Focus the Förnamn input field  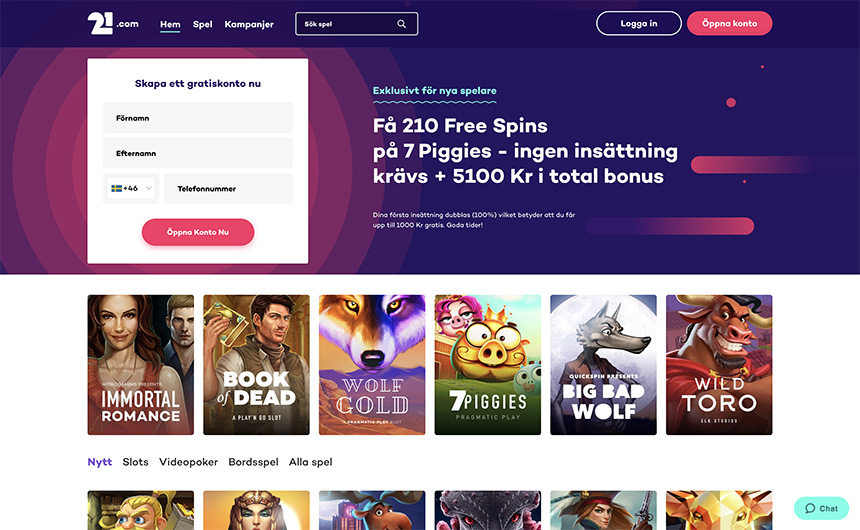pyautogui.click(x=198, y=118)
